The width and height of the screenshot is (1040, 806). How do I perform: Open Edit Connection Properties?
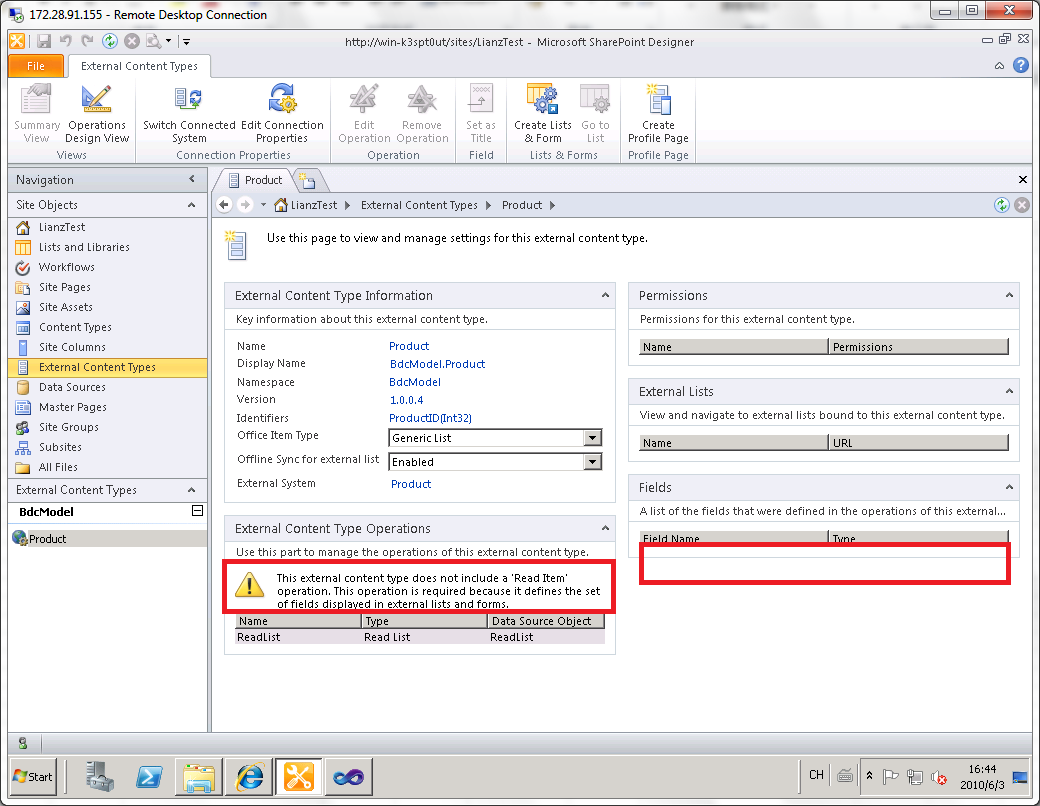click(x=282, y=113)
